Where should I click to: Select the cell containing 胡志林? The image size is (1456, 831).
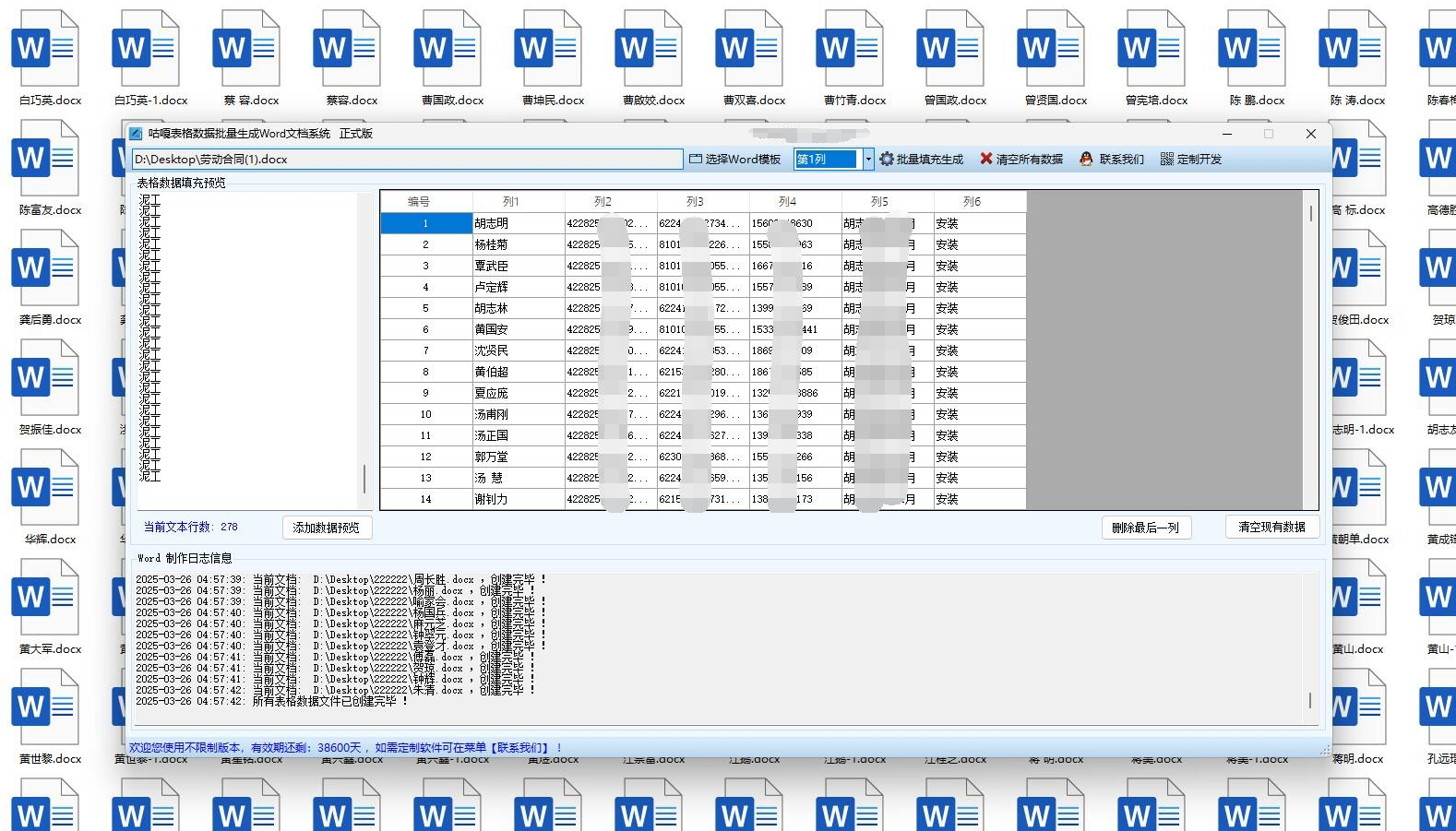pos(519,308)
